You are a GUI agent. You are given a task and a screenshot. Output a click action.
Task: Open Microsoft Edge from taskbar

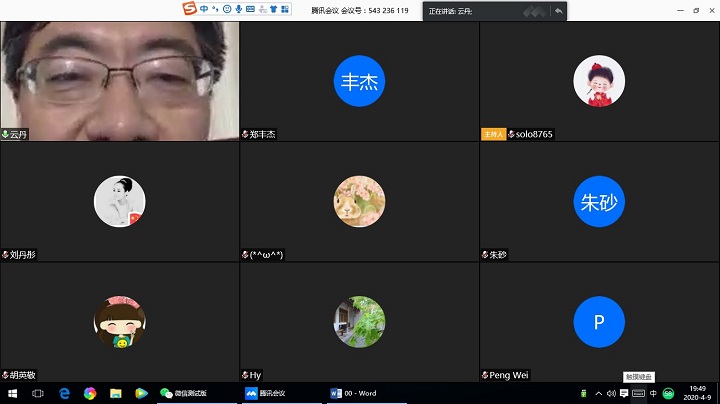(x=63, y=393)
